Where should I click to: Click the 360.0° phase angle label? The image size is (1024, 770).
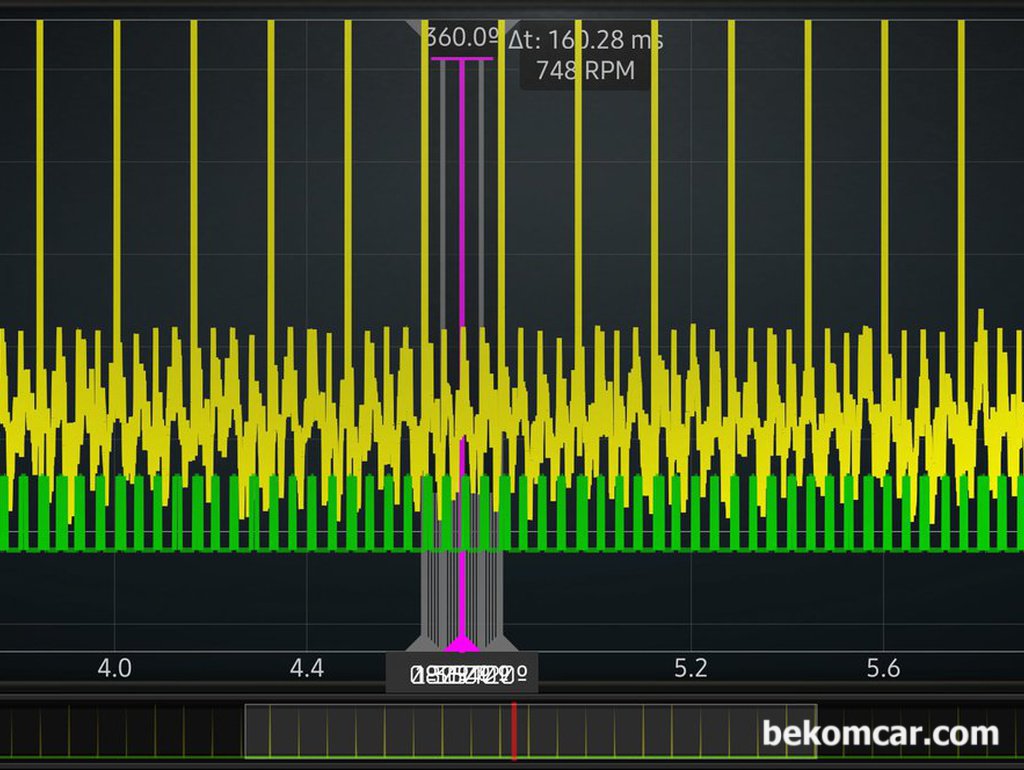point(462,38)
